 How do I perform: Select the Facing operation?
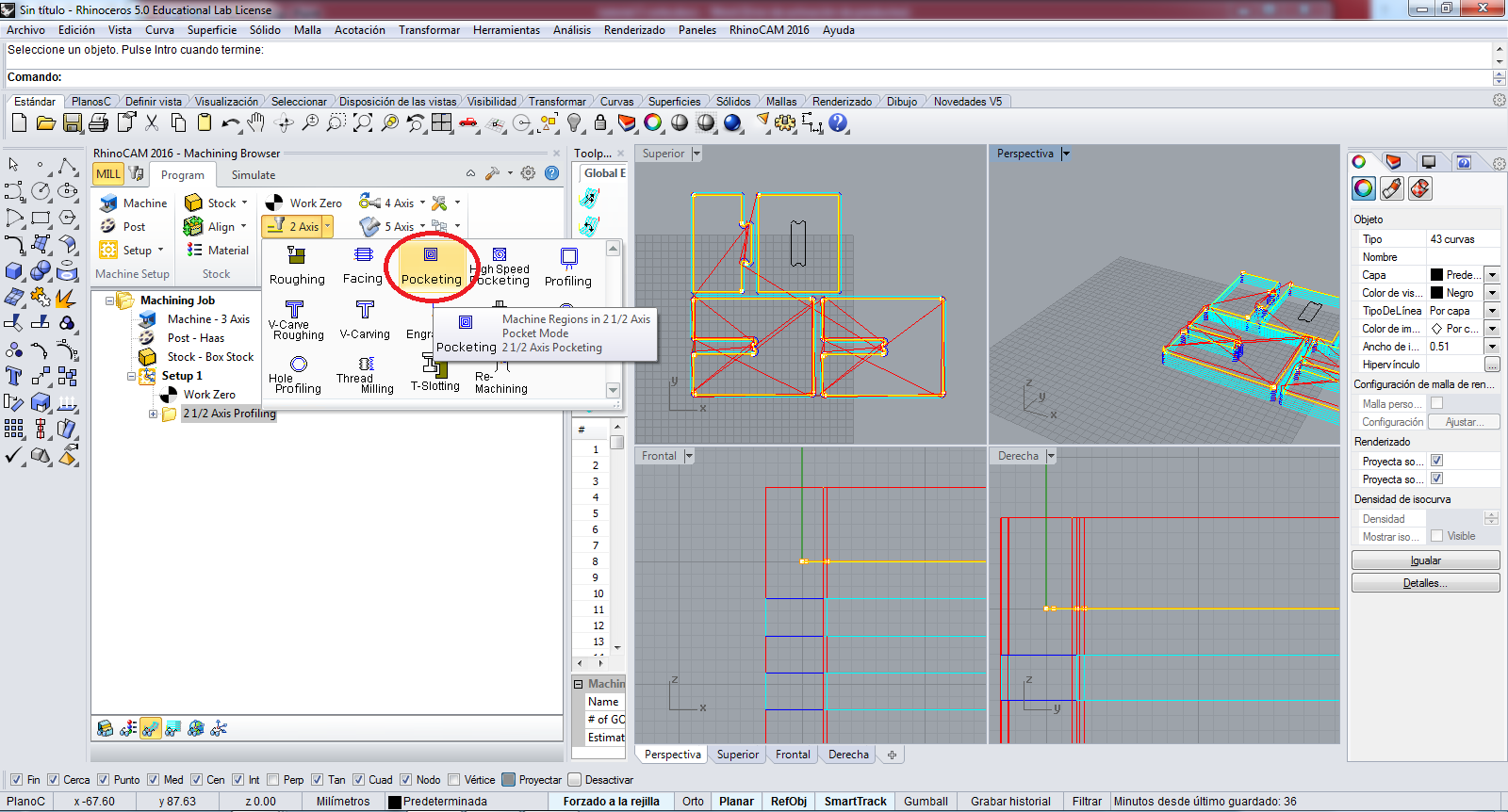(x=363, y=264)
